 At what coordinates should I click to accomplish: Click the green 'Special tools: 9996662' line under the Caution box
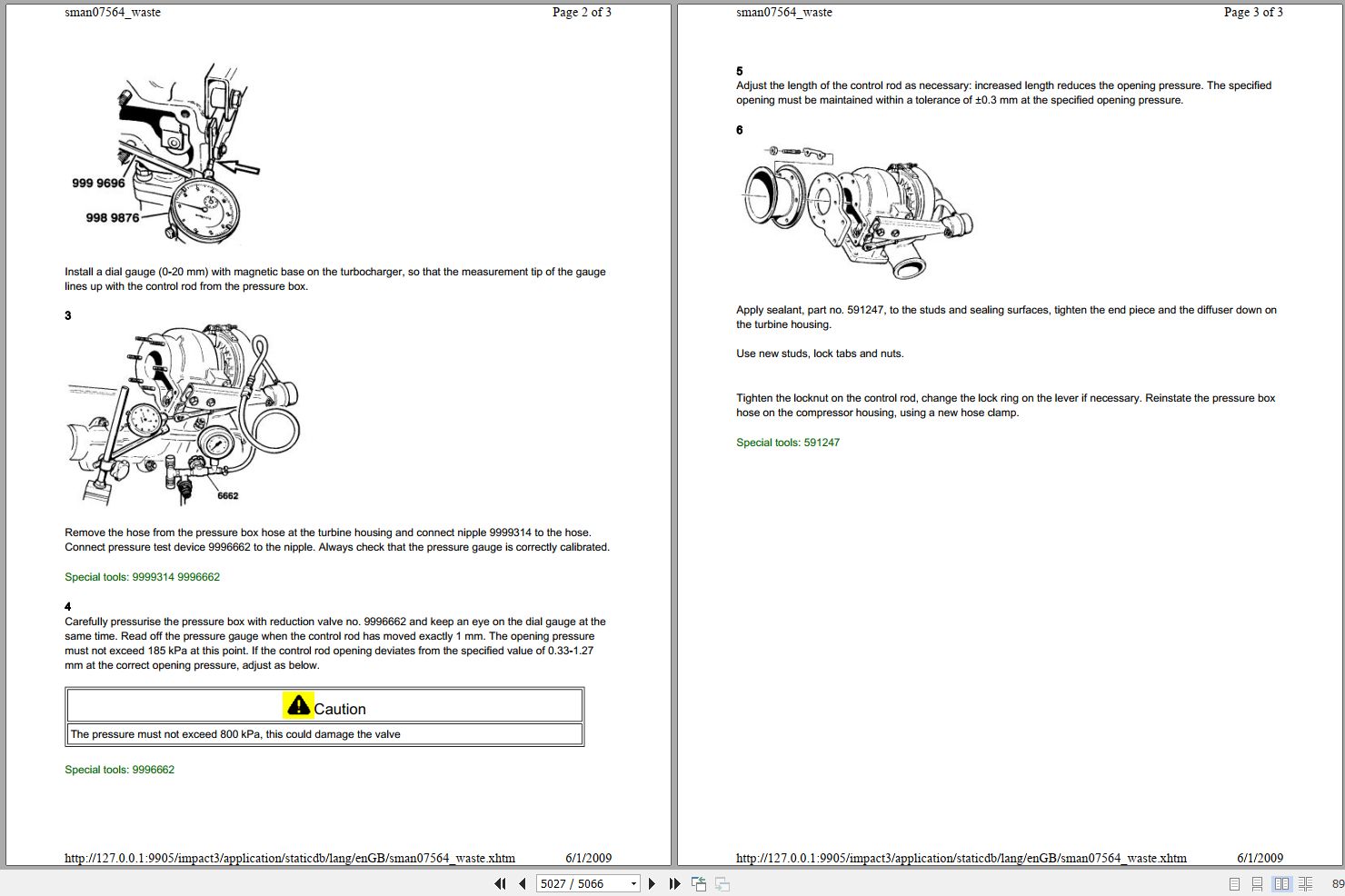tap(120, 770)
